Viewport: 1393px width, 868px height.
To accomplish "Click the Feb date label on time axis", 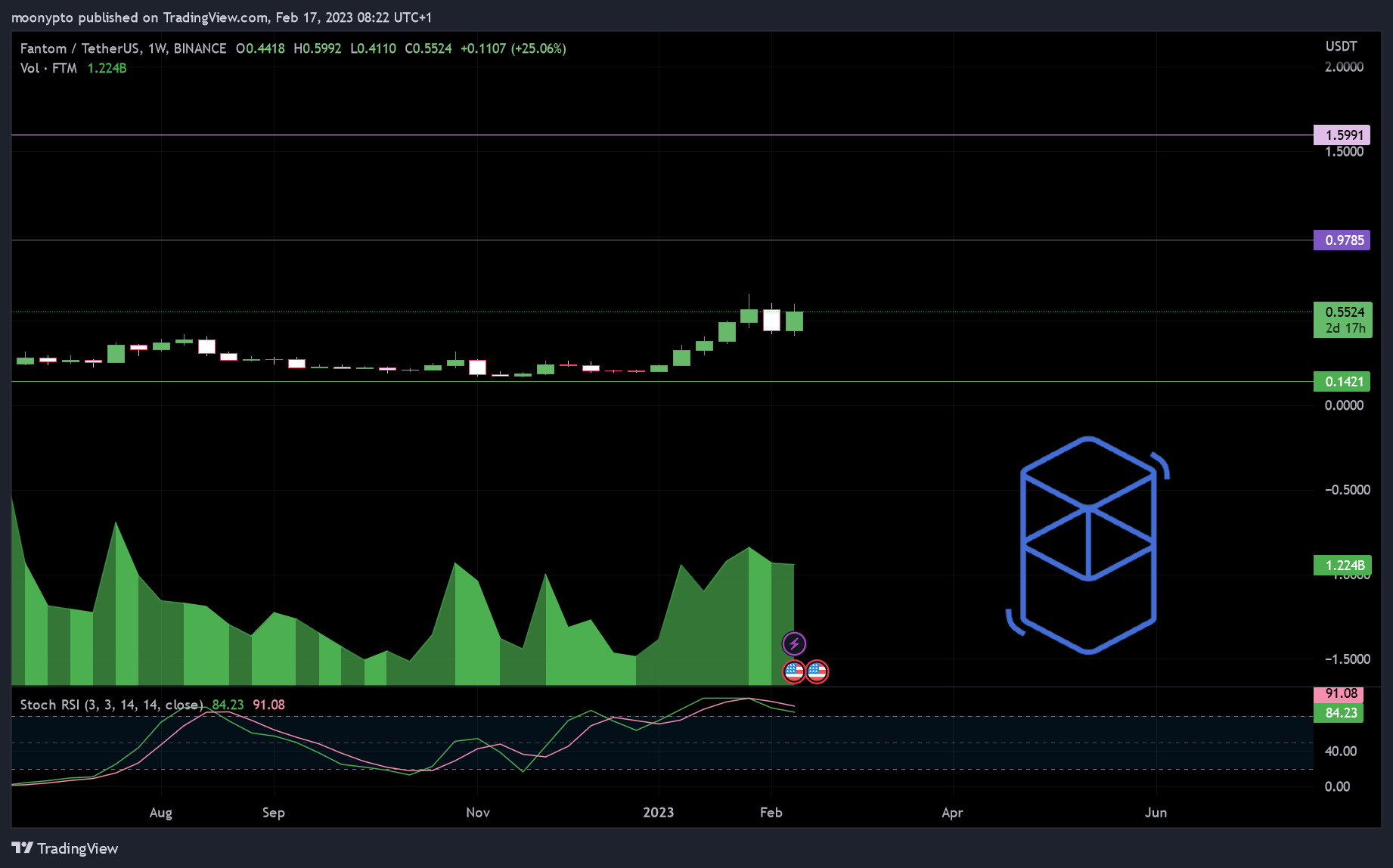I will [771, 813].
